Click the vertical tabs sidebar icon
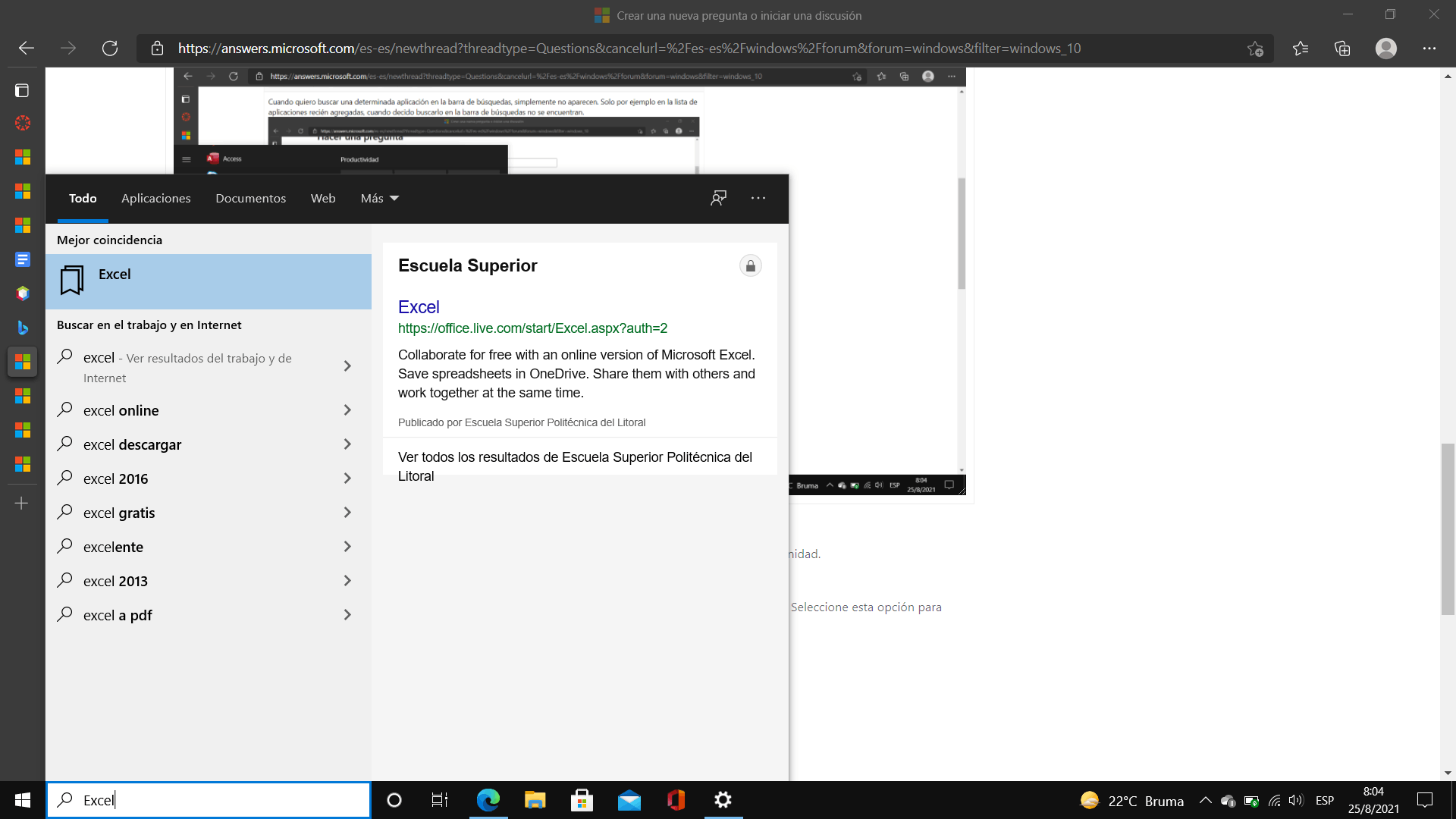1456x819 pixels. pyautogui.click(x=22, y=90)
